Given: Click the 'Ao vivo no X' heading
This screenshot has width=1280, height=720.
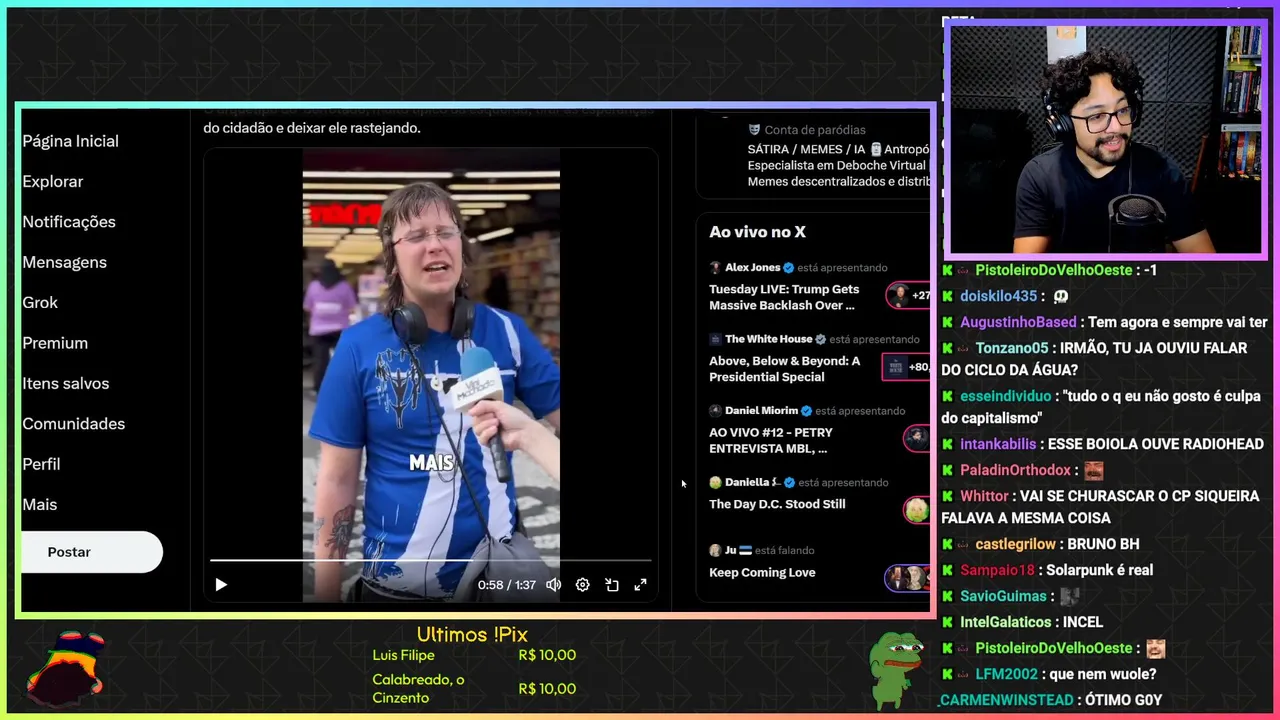Looking at the screenshot, I should pyautogui.click(x=757, y=232).
